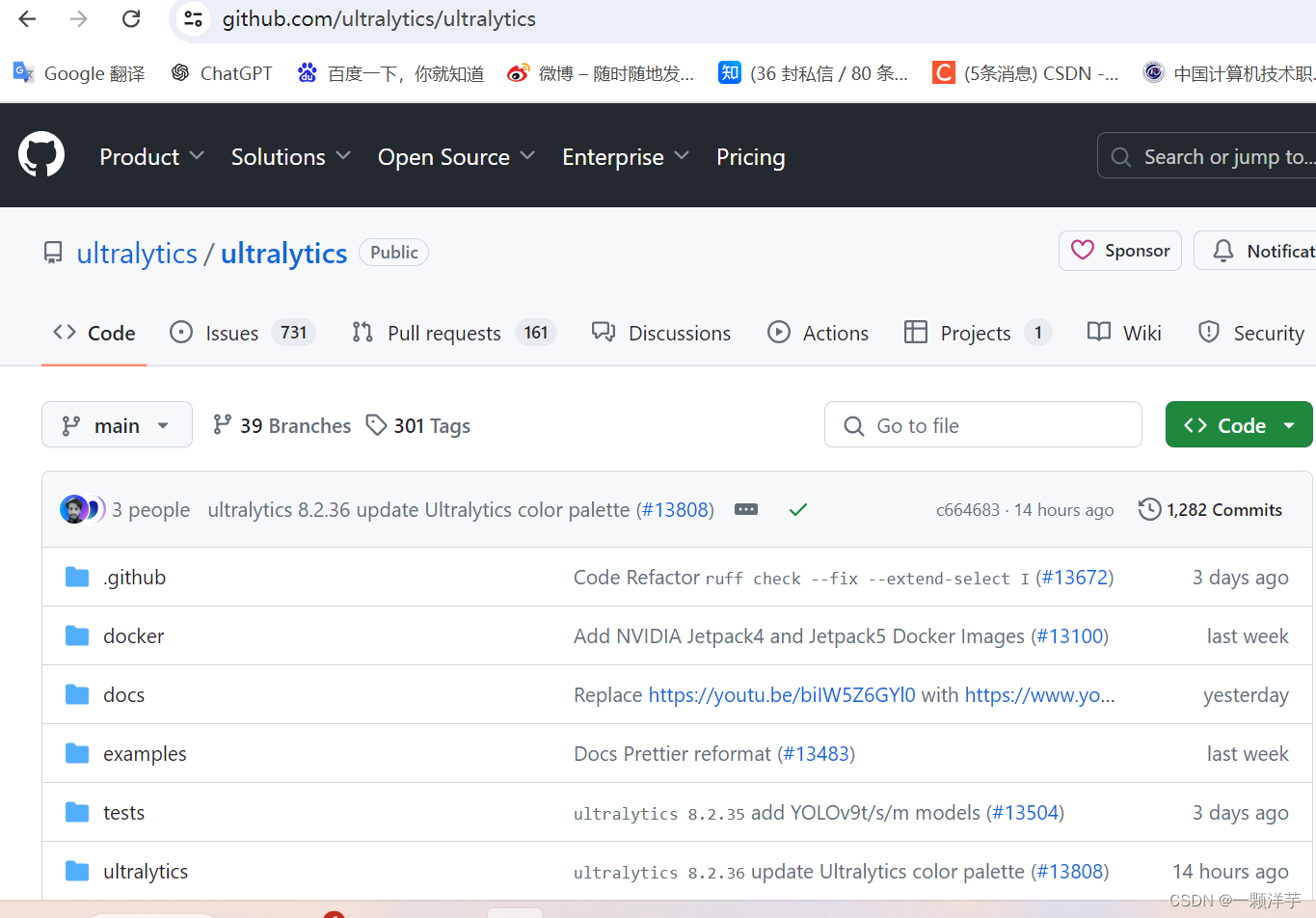Click the browser forward arrow
Viewport: 1316px width, 918px height.
(79, 18)
